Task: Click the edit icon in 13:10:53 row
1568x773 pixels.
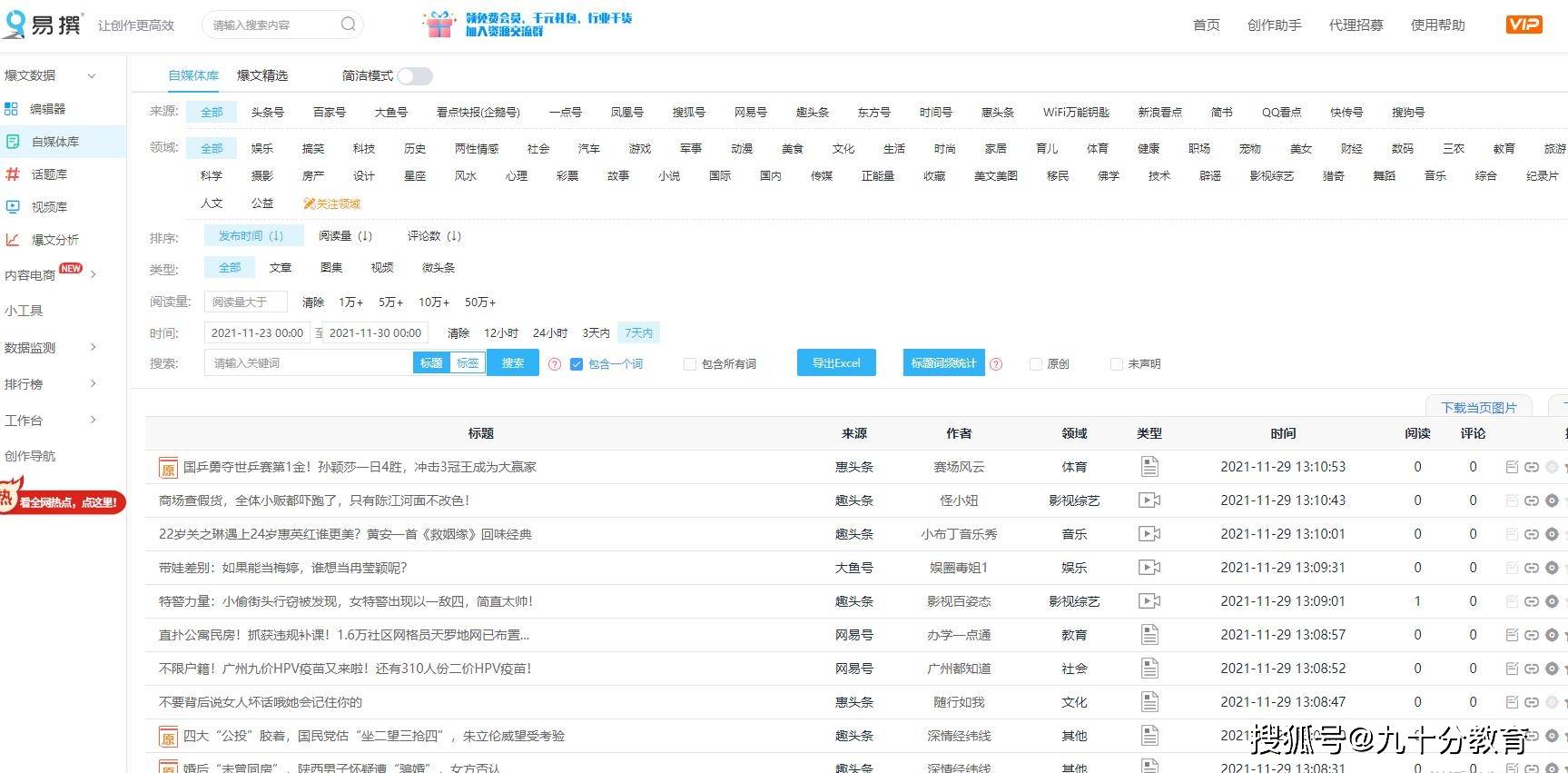Action: coord(1512,467)
